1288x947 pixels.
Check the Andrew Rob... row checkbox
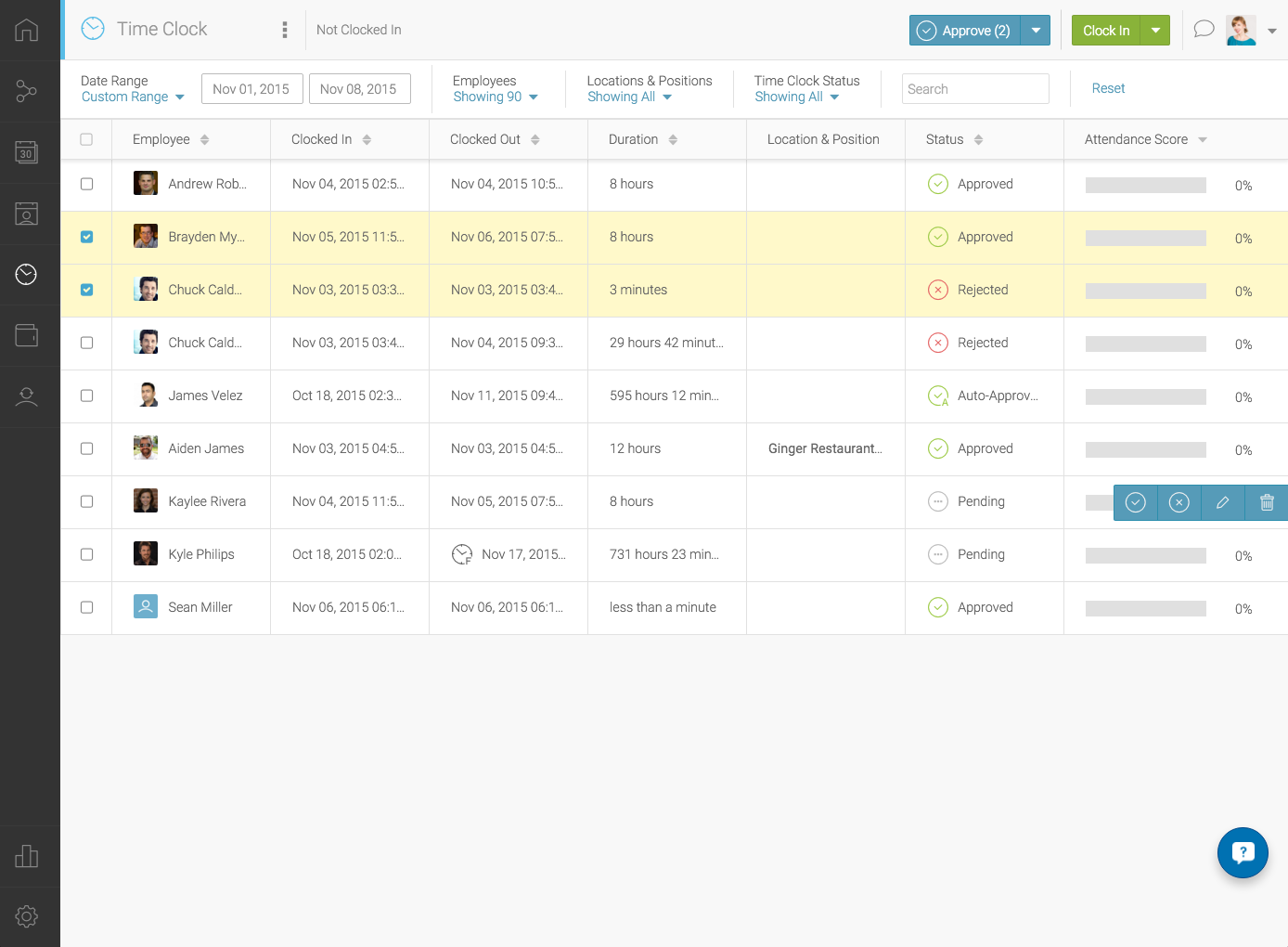(86, 184)
